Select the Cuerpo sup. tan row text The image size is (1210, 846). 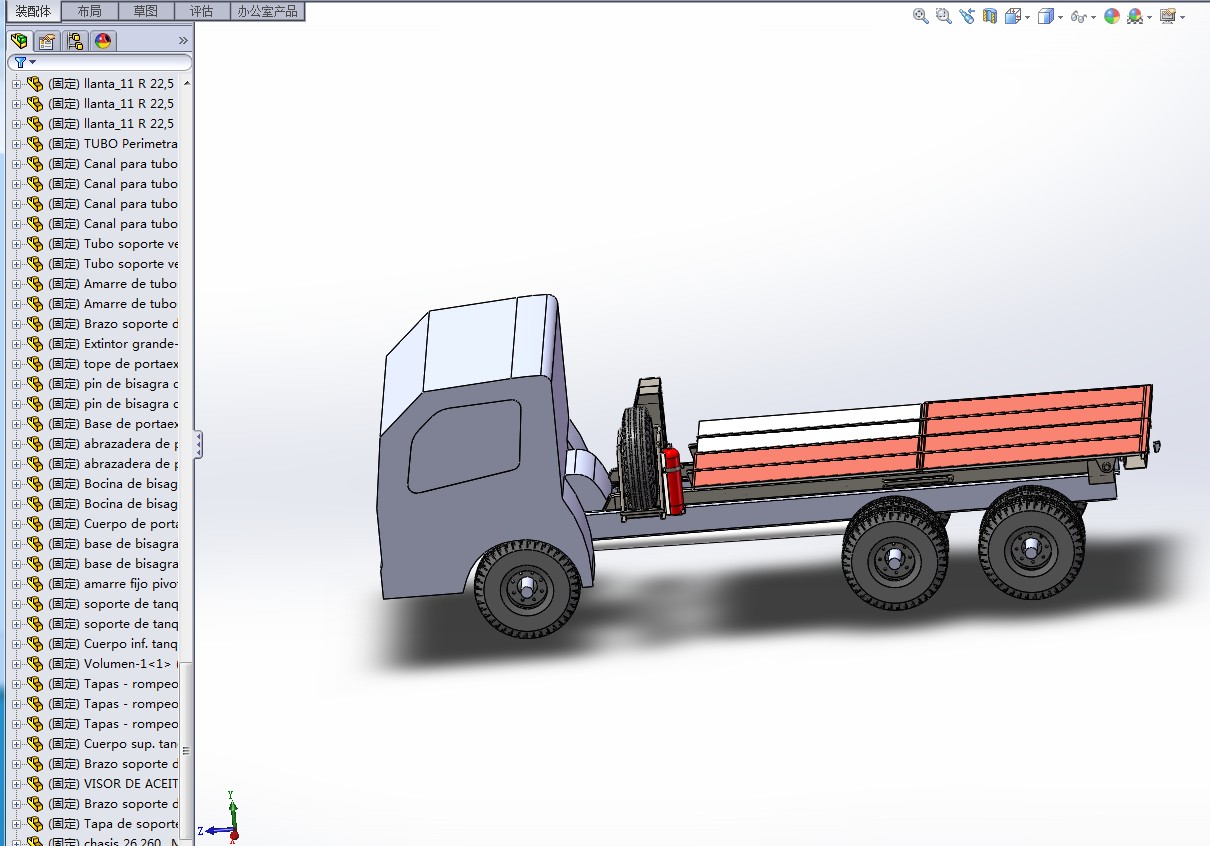113,744
